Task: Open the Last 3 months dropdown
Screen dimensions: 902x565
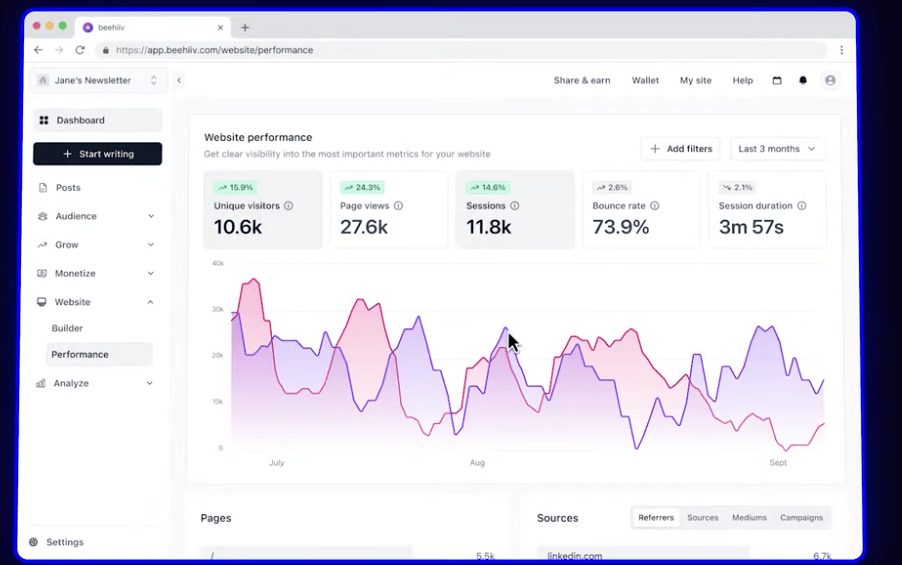Action: coord(777,148)
